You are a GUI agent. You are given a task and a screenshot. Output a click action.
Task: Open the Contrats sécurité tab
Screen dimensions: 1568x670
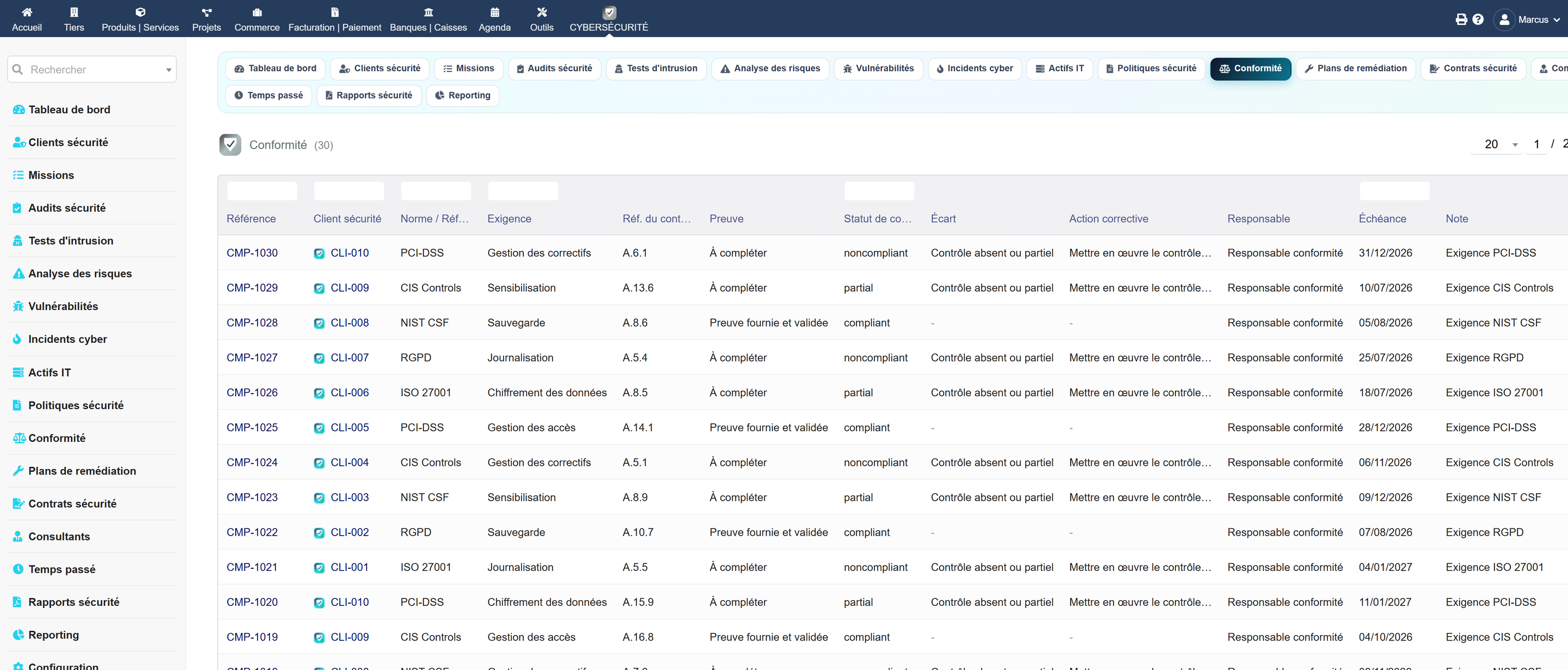coord(1473,68)
